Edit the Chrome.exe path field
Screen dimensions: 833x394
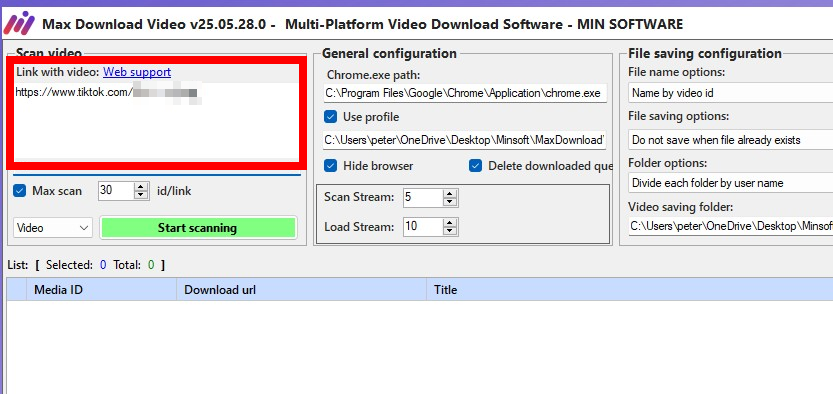(465, 93)
